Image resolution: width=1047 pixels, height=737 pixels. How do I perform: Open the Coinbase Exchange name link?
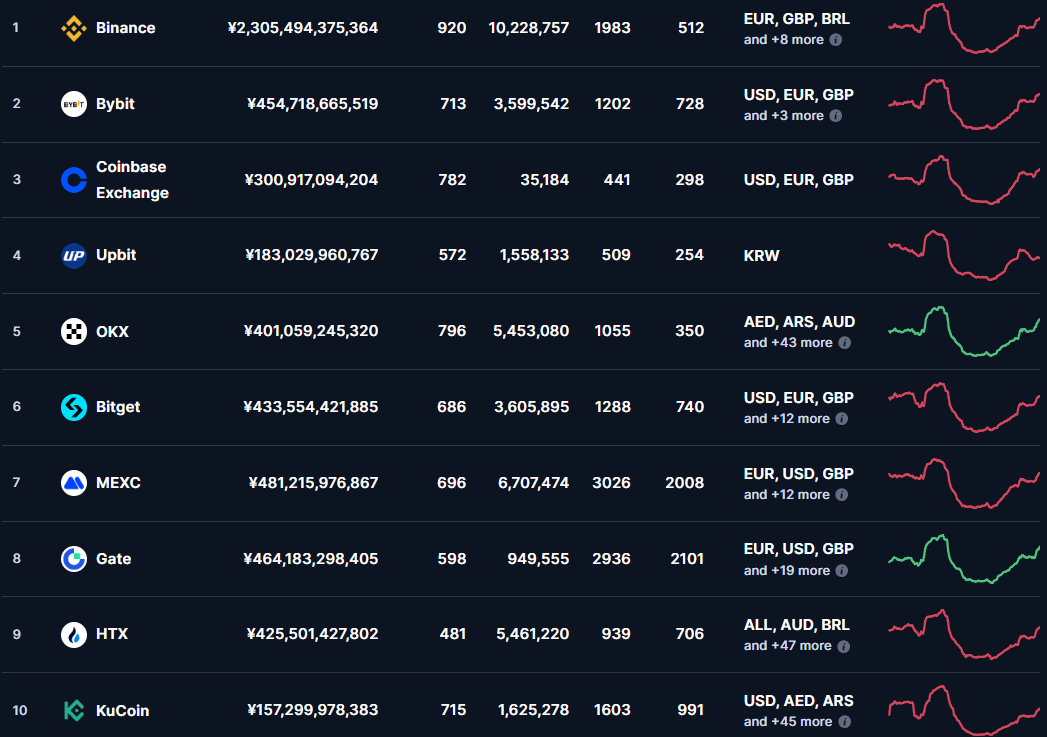point(132,180)
